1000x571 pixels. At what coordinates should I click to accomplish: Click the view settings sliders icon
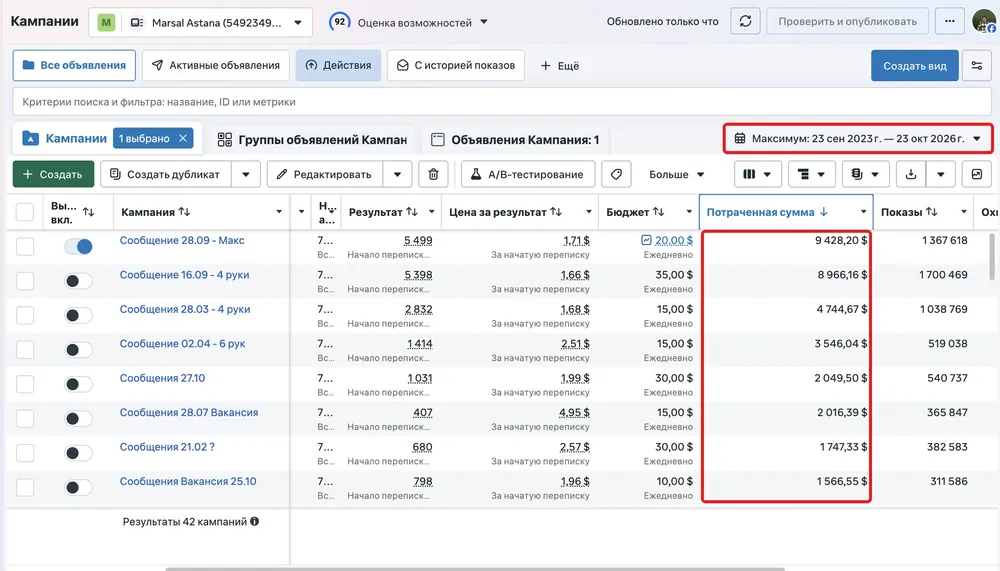(976, 66)
